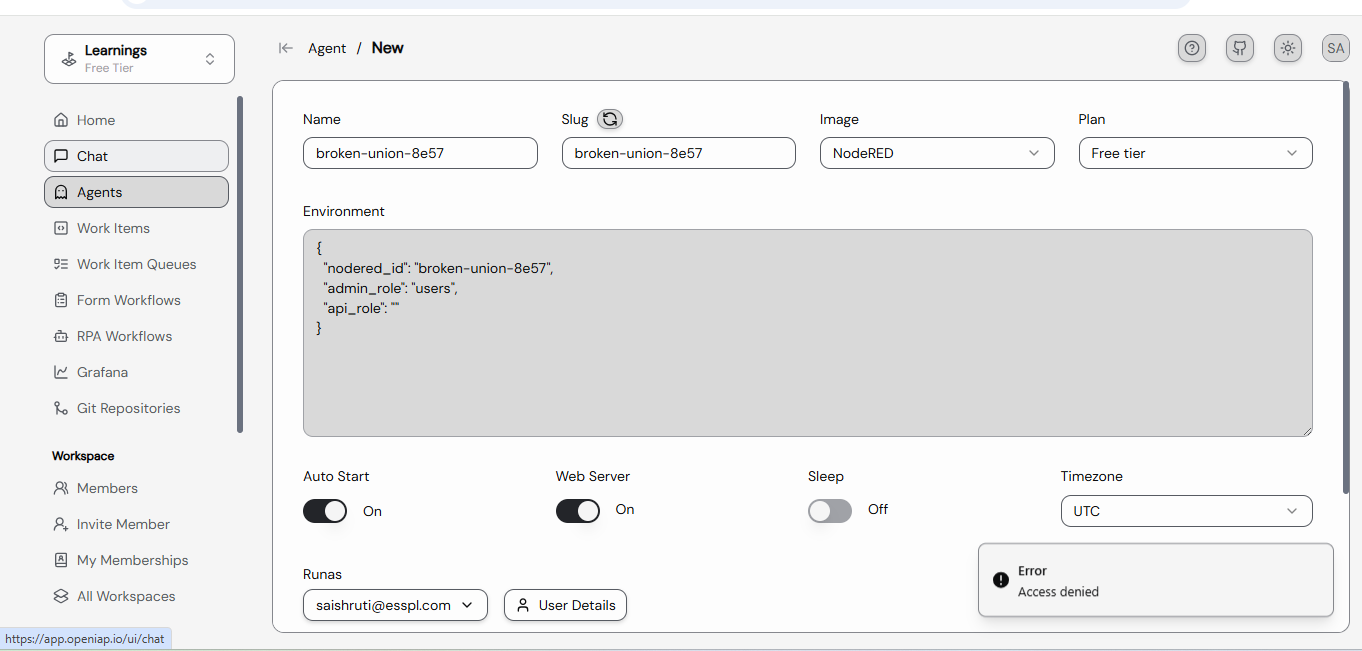1362x651 pixels.
Task: Open the SA user avatar menu
Action: (x=1336, y=48)
